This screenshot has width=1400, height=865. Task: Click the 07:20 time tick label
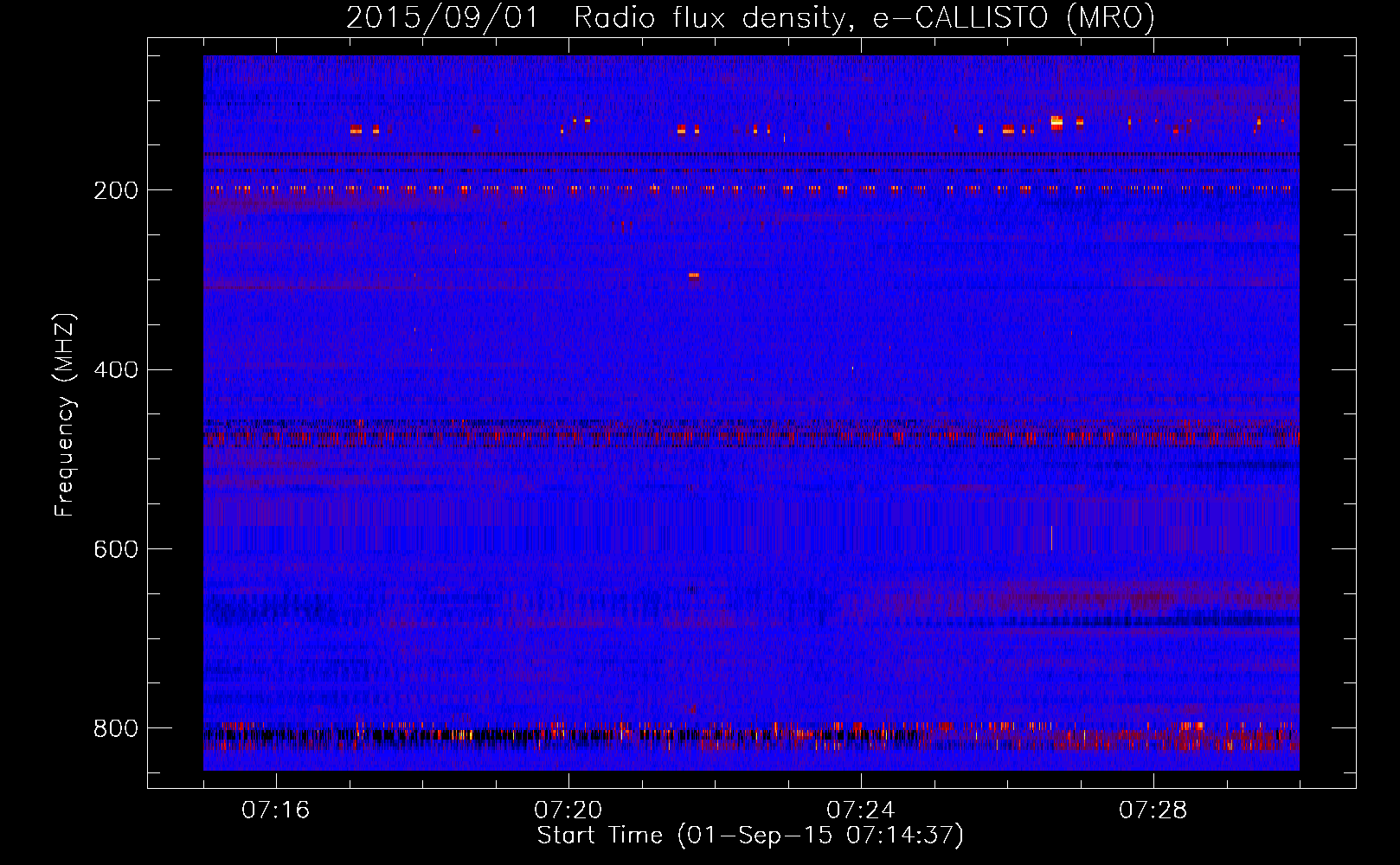[568, 811]
